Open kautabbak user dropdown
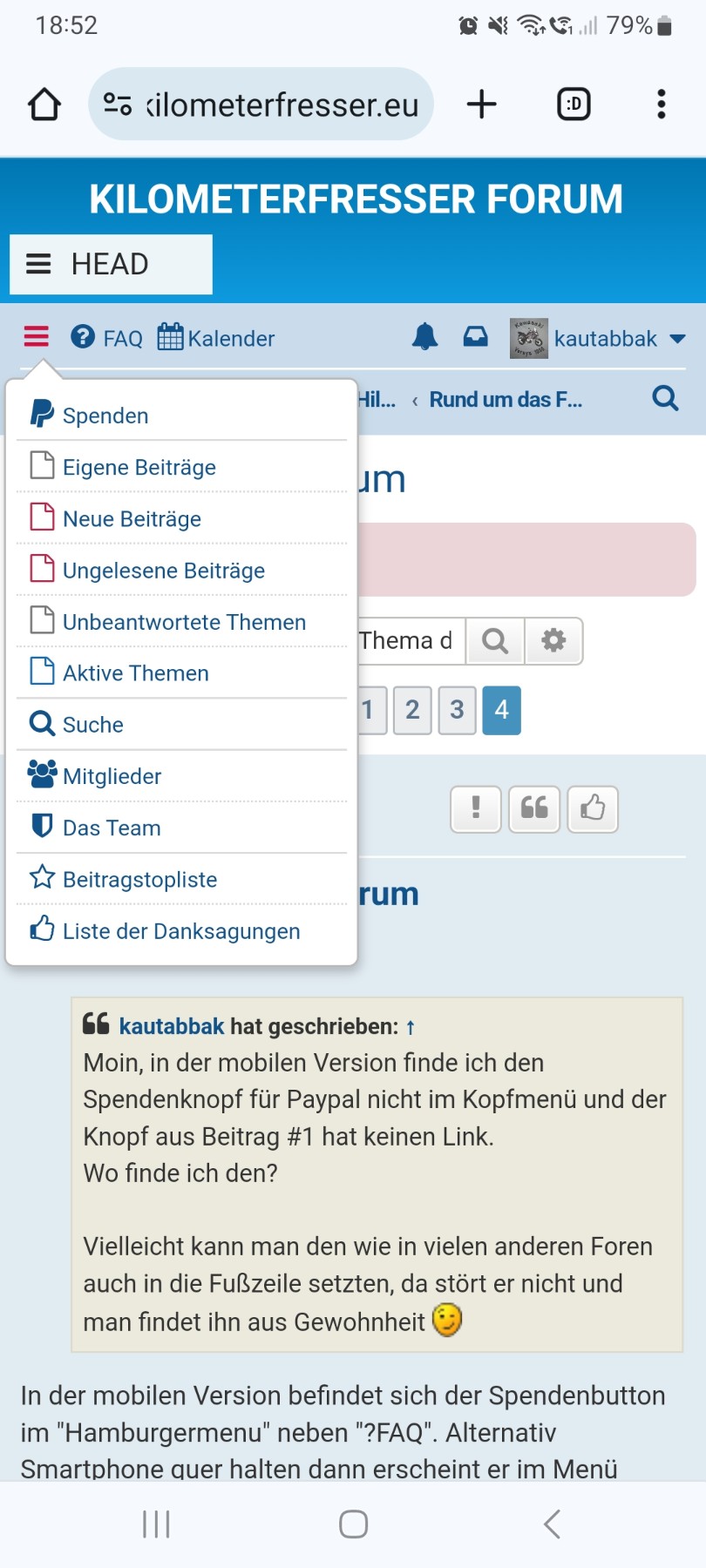Viewport: 706px width, 1568px height. pyautogui.click(x=604, y=338)
